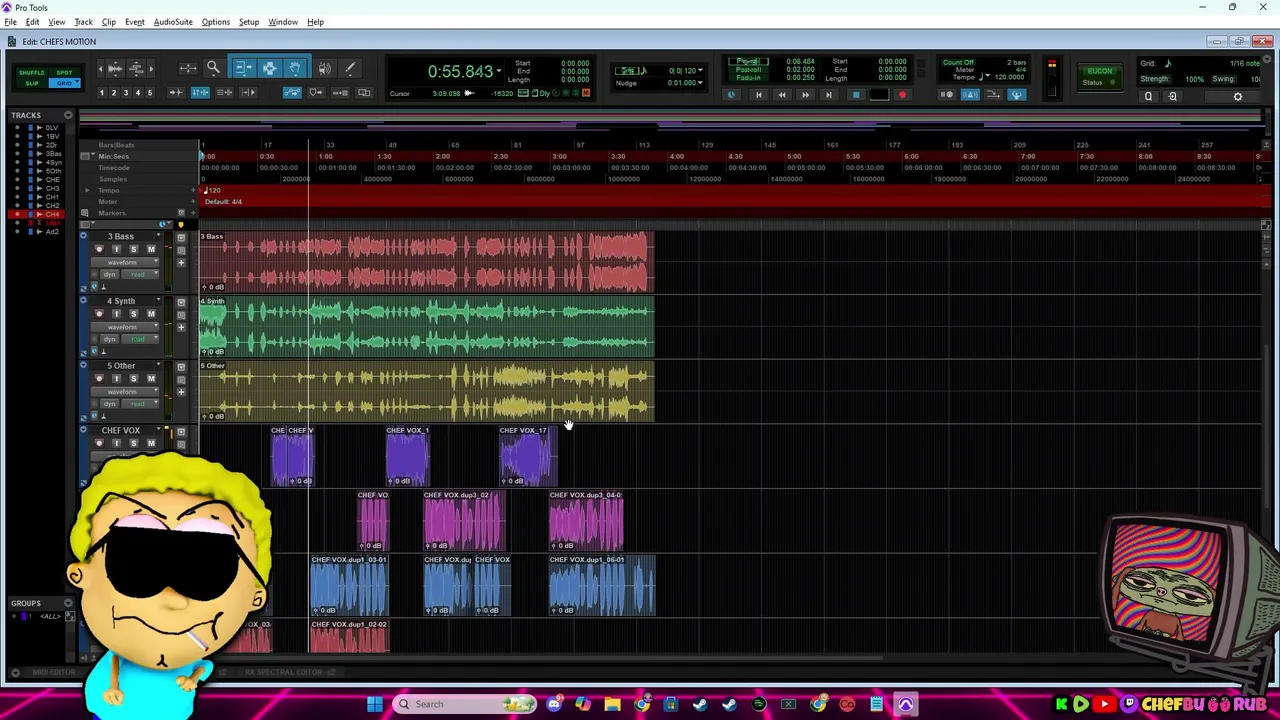Mute the 3 Bass track

pyautogui.click(x=151, y=249)
